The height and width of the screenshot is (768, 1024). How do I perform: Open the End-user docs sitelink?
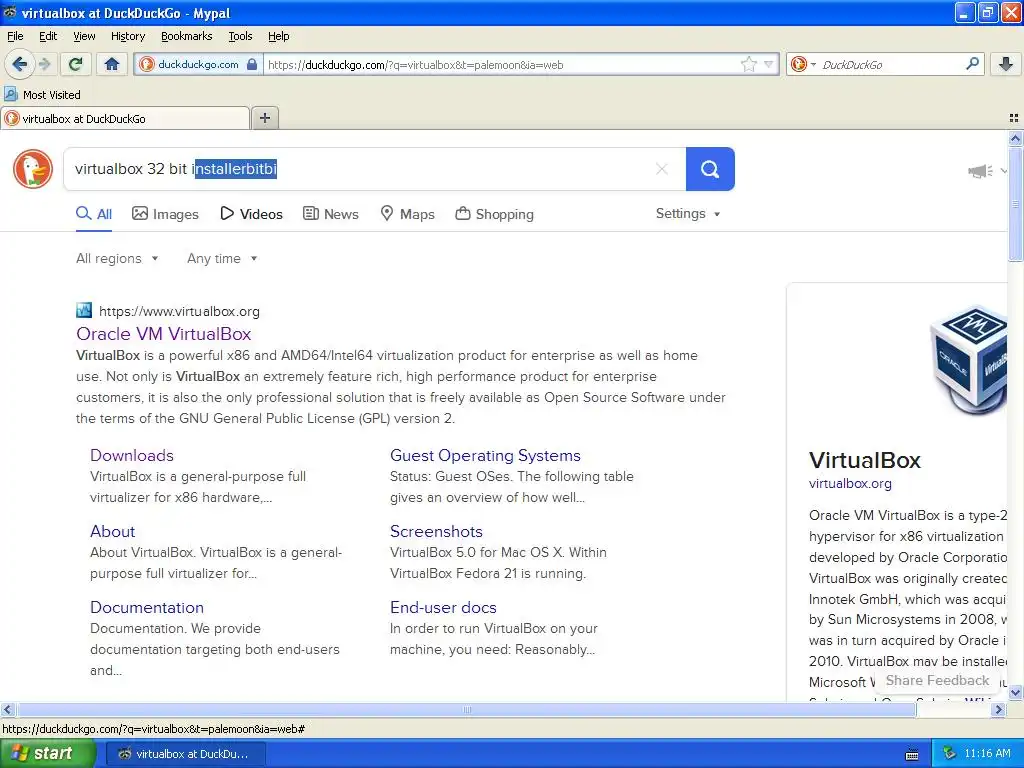[x=443, y=607]
